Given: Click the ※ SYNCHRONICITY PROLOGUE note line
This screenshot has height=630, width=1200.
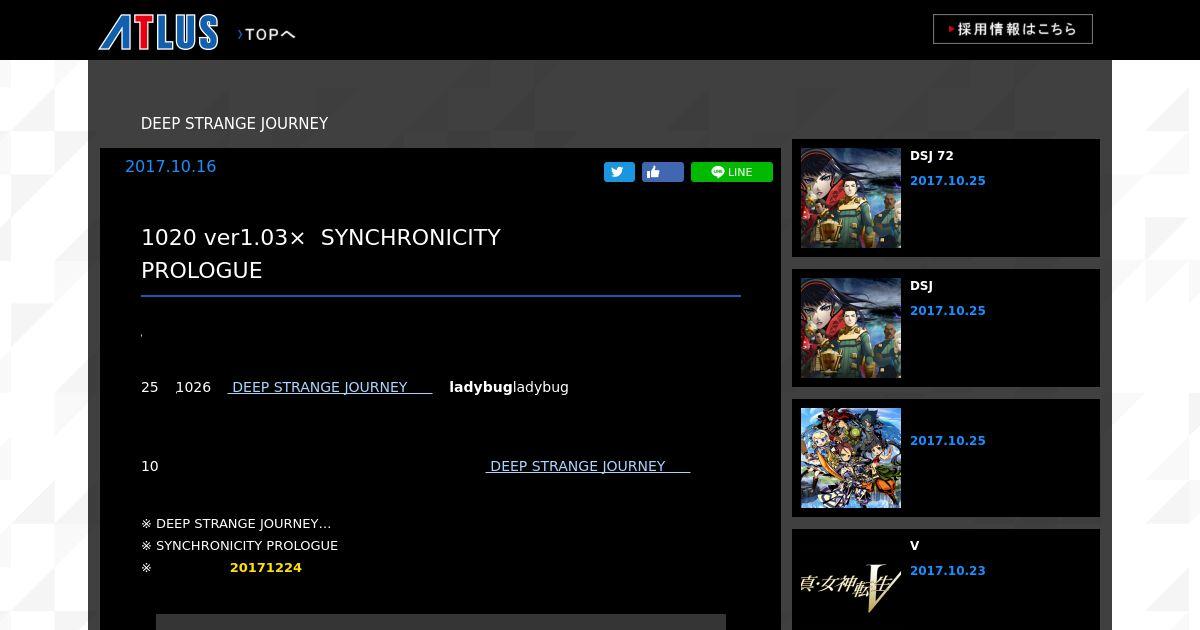Looking at the screenshot, I should click(239, 546).
